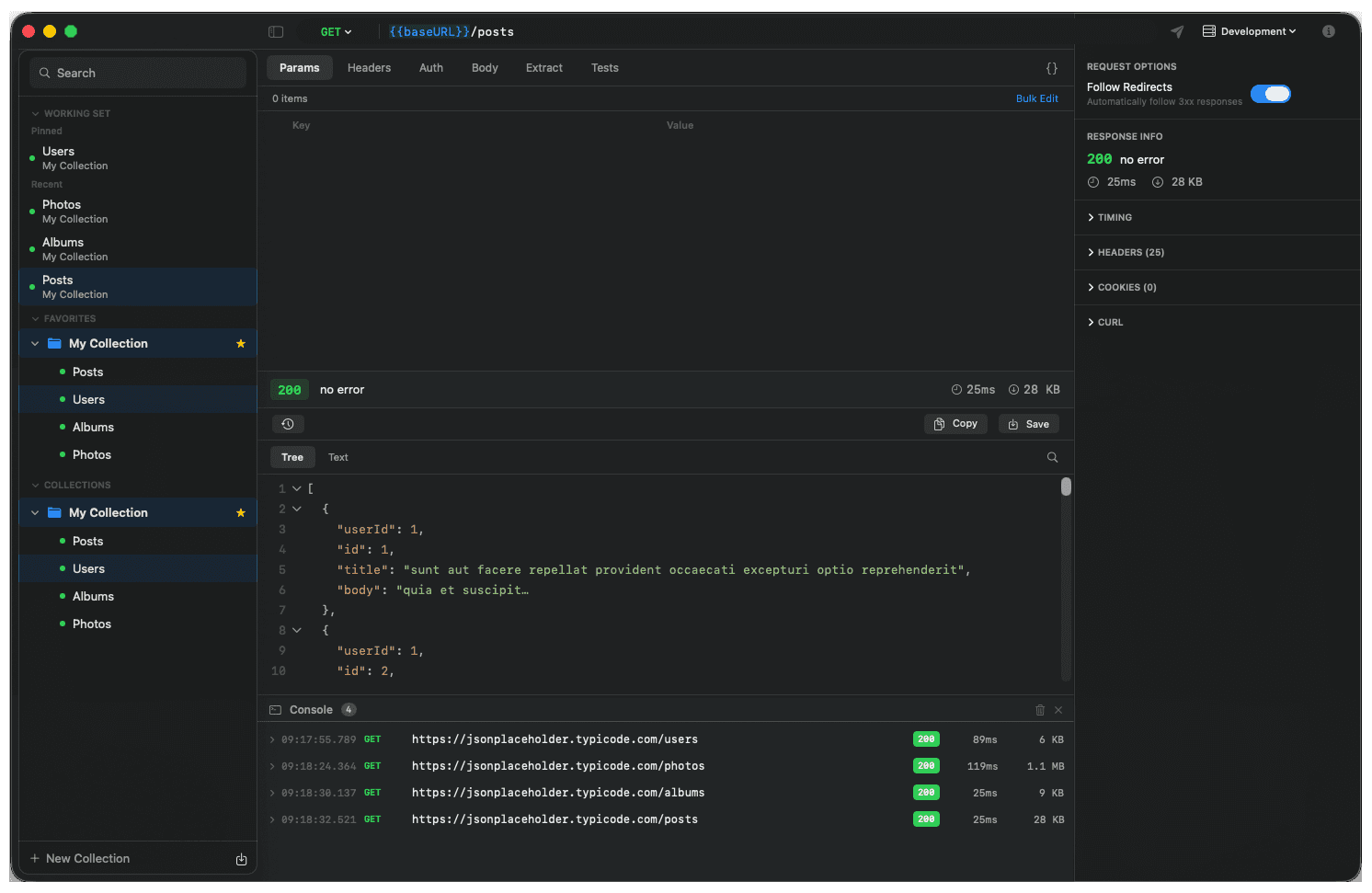The image size is (1372, 893).
Task: Open response history with the clock icon
Action: click(x=288, y=423)
